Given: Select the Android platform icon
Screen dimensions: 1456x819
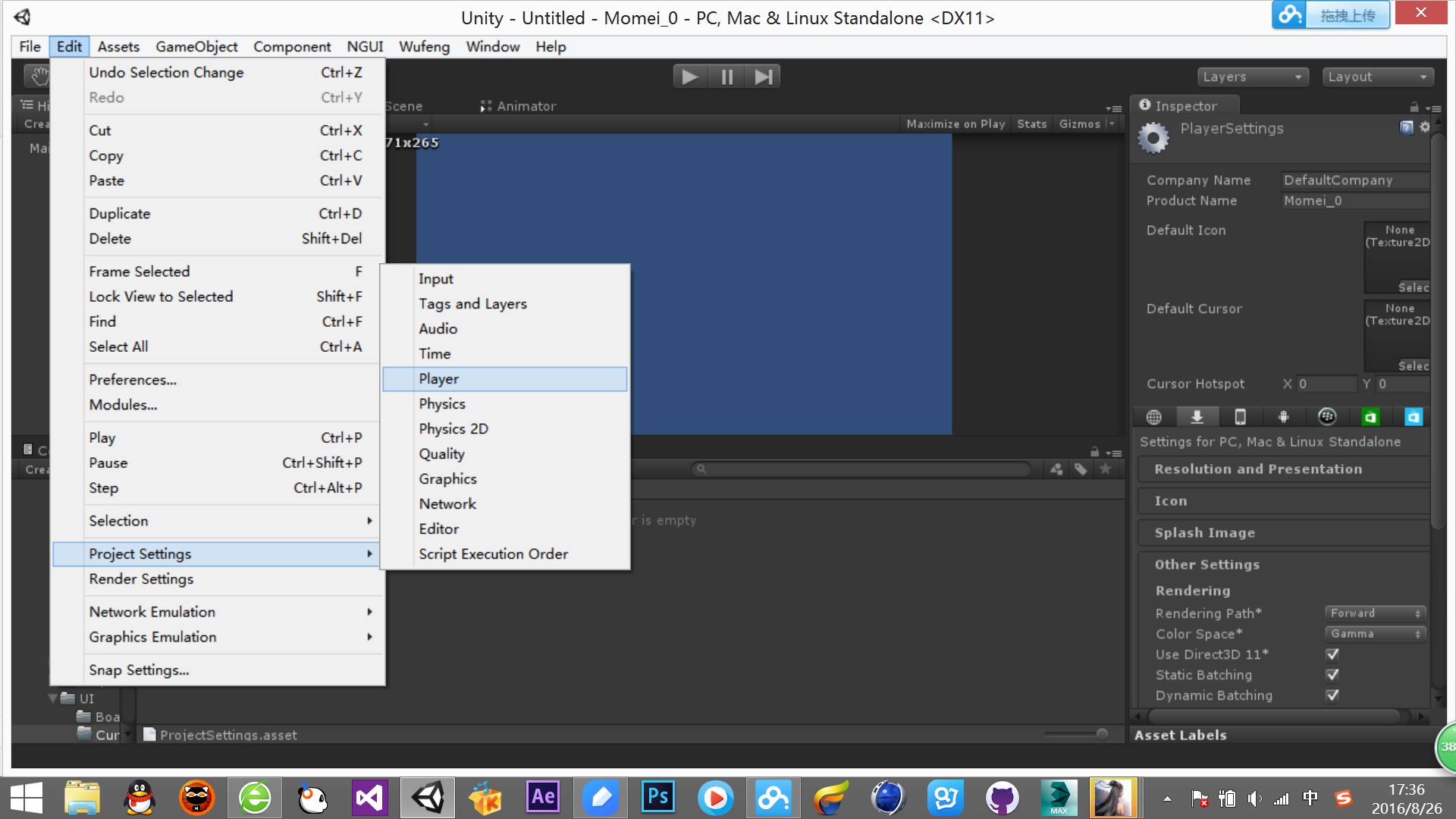Looking at the screenshot, I should tap(1283, 417).
